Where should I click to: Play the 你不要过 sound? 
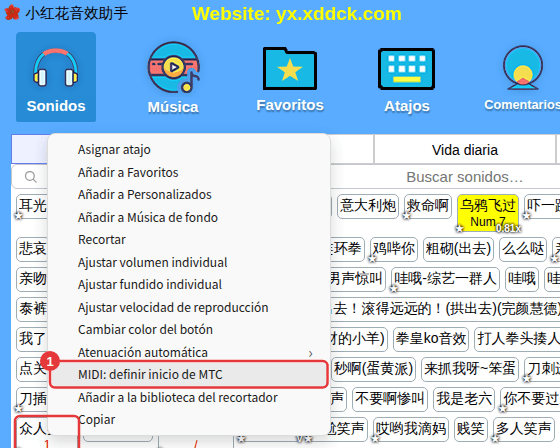click(531, 399)
